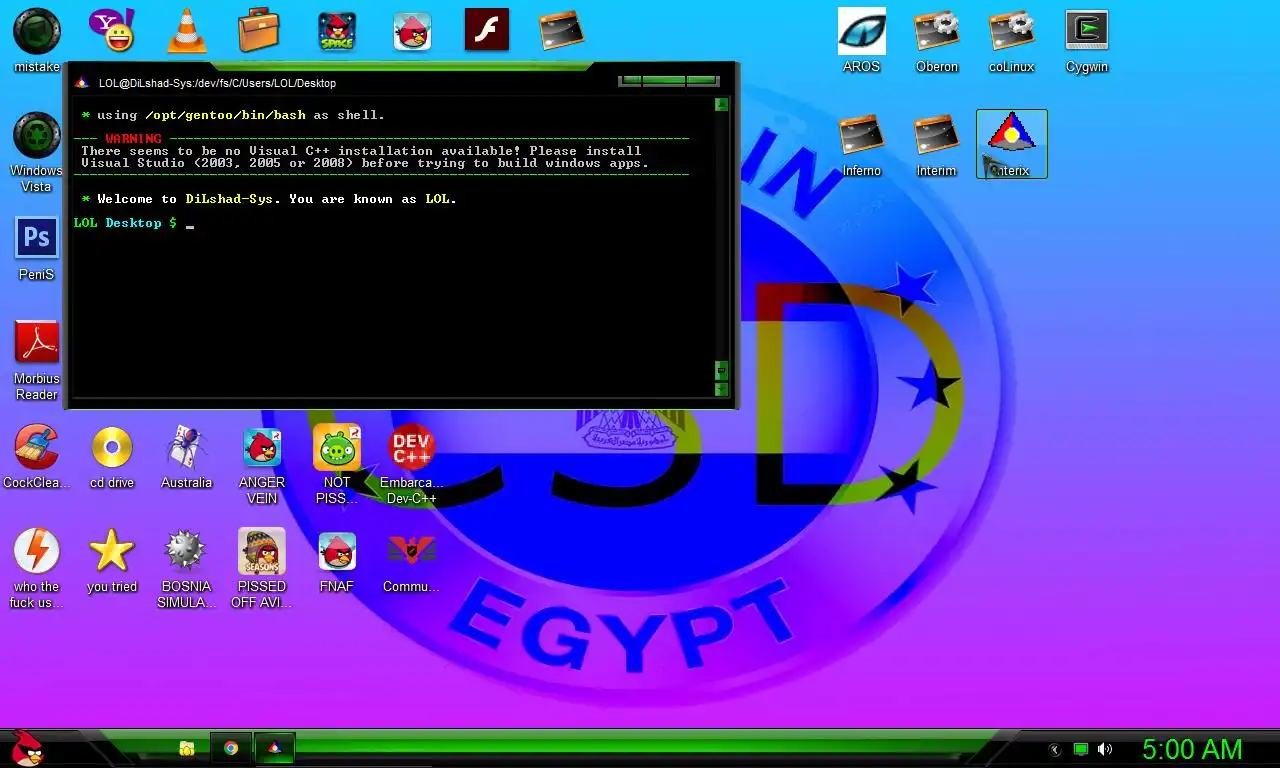Image resolution: width=1280 pixels, height=768 pixels.
Task: Open the cd drive disc icon
Action: tap(112, 457)
